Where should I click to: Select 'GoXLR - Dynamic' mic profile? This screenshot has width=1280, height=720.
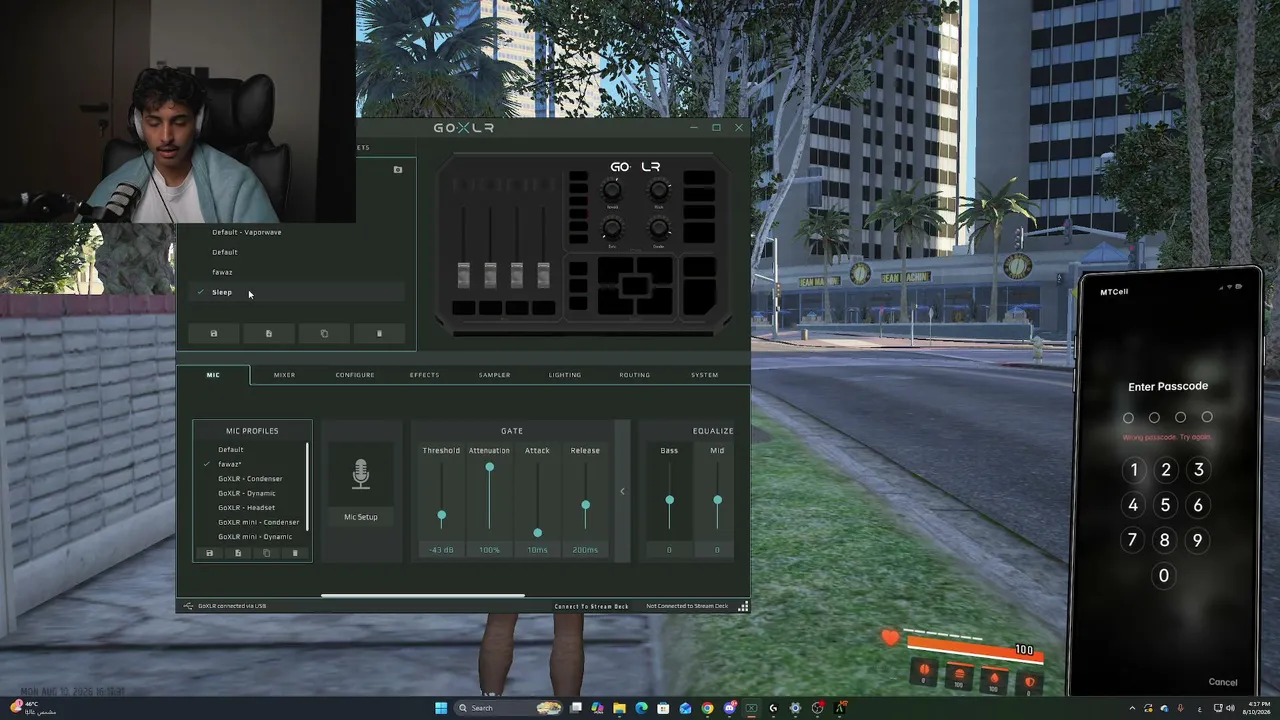coord(247,493)
